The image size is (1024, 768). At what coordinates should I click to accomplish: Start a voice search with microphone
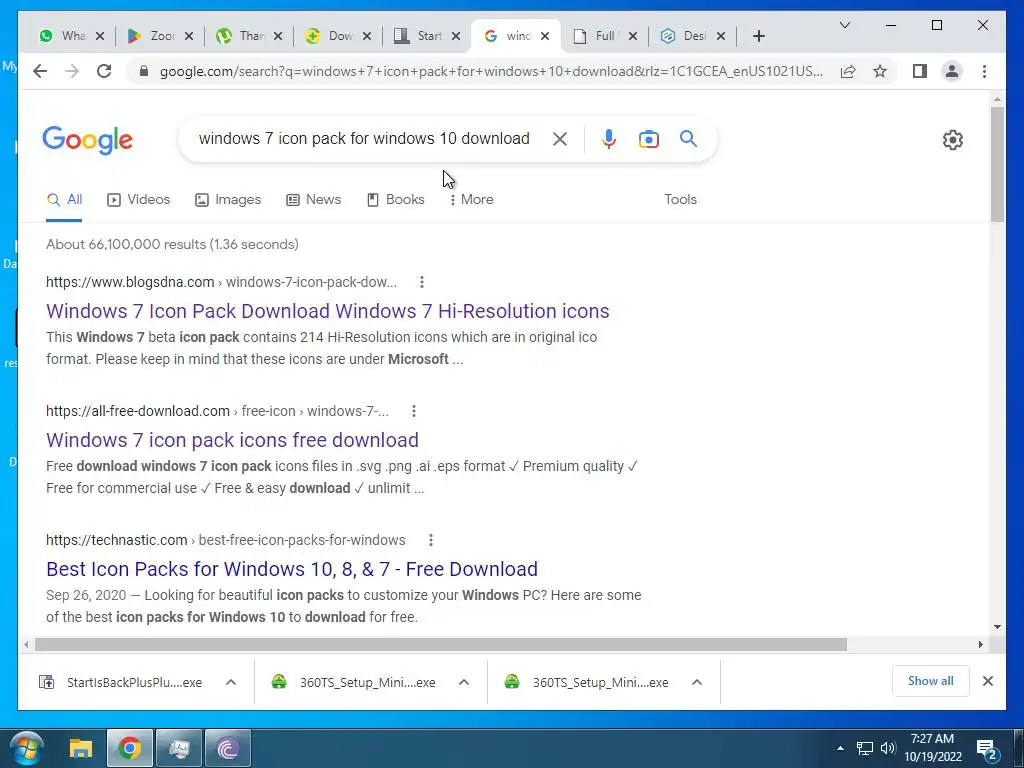click(x=609, y=139)
